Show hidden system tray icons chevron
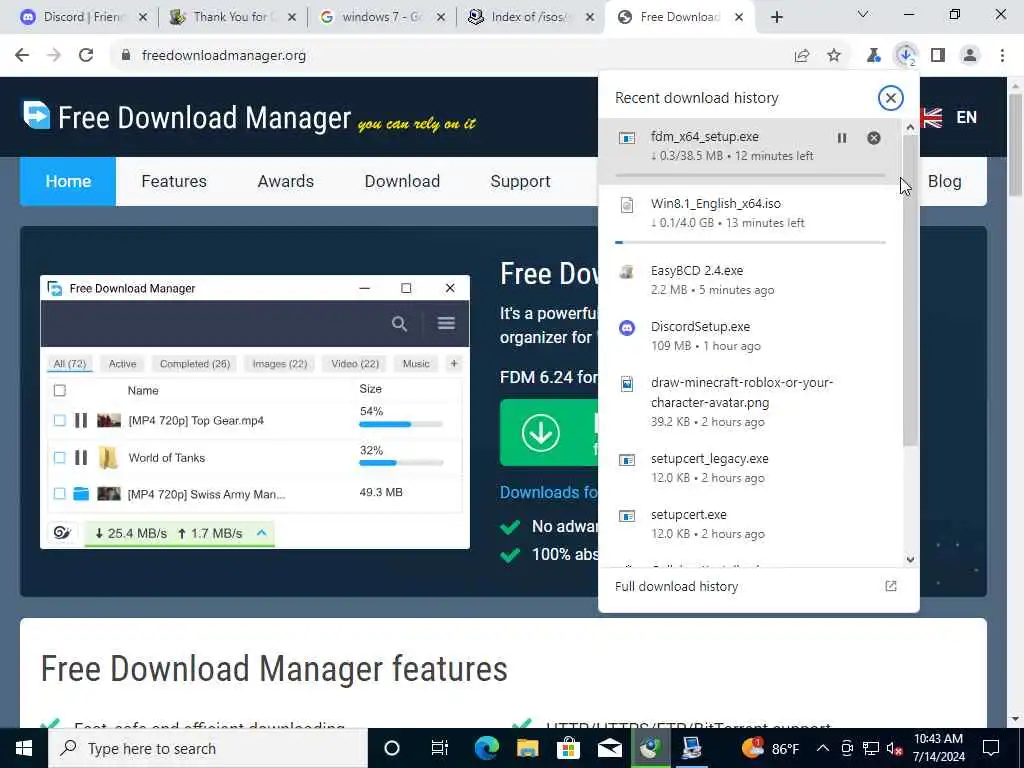The height and width of the screenshot is (768, 1024). (823, 748)
